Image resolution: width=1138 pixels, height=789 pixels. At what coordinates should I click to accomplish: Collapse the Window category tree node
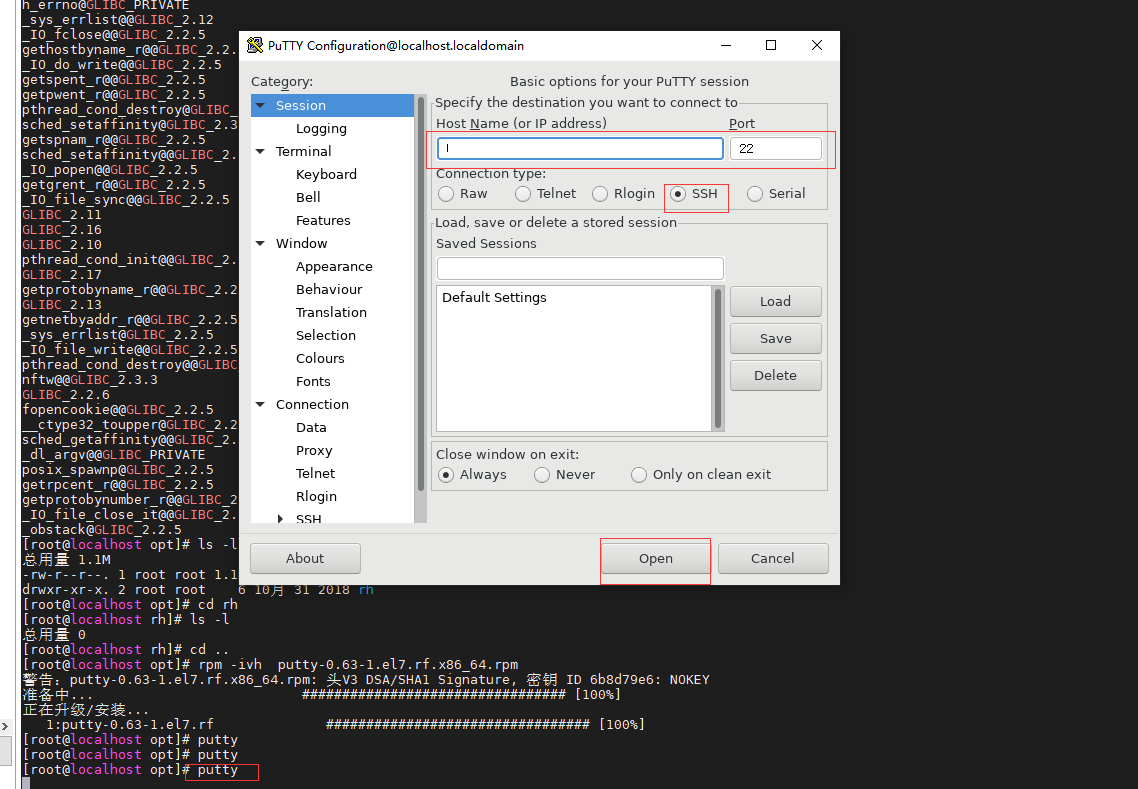[x=261, y=243]
